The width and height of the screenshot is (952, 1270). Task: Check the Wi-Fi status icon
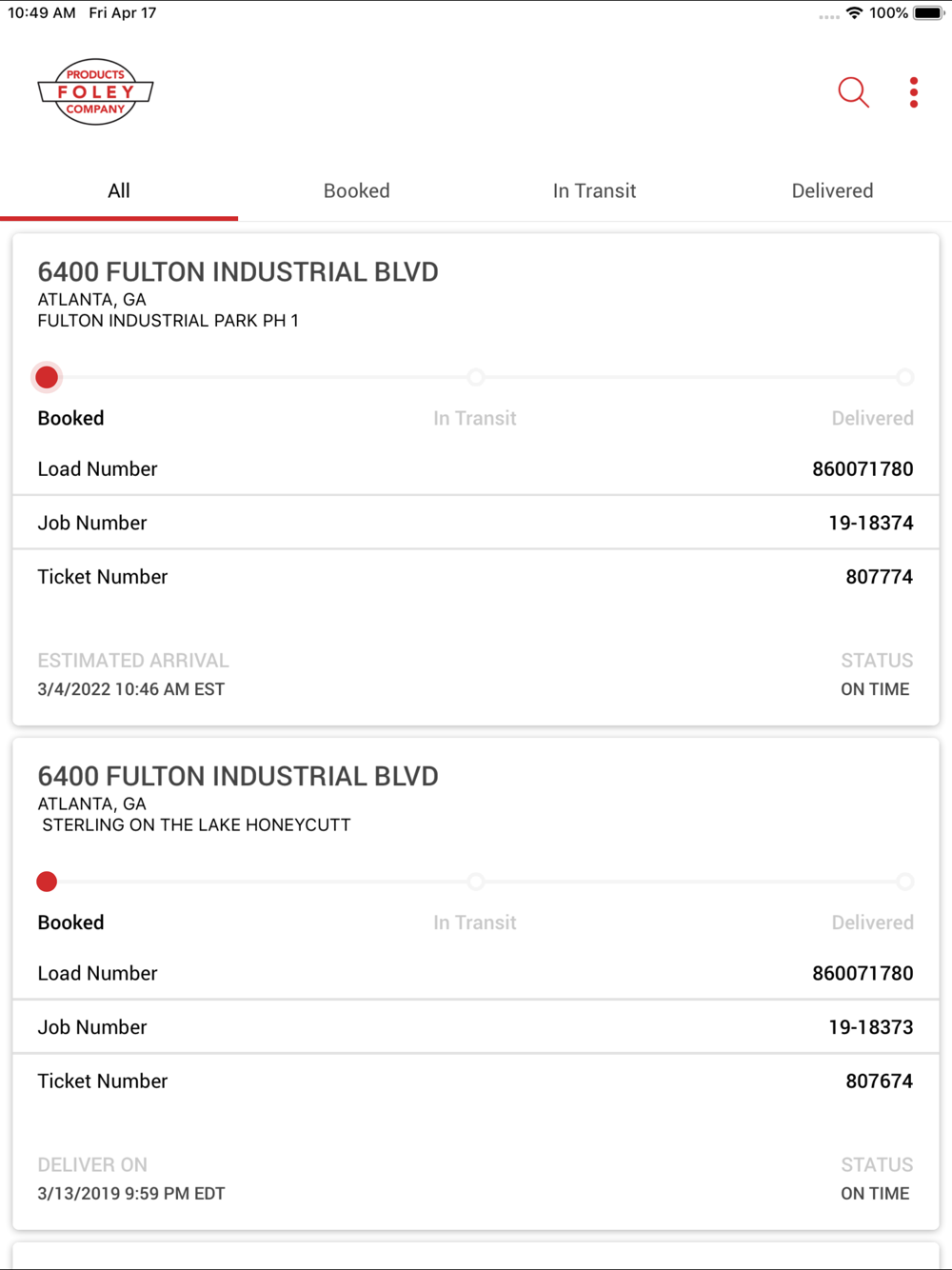854,13
